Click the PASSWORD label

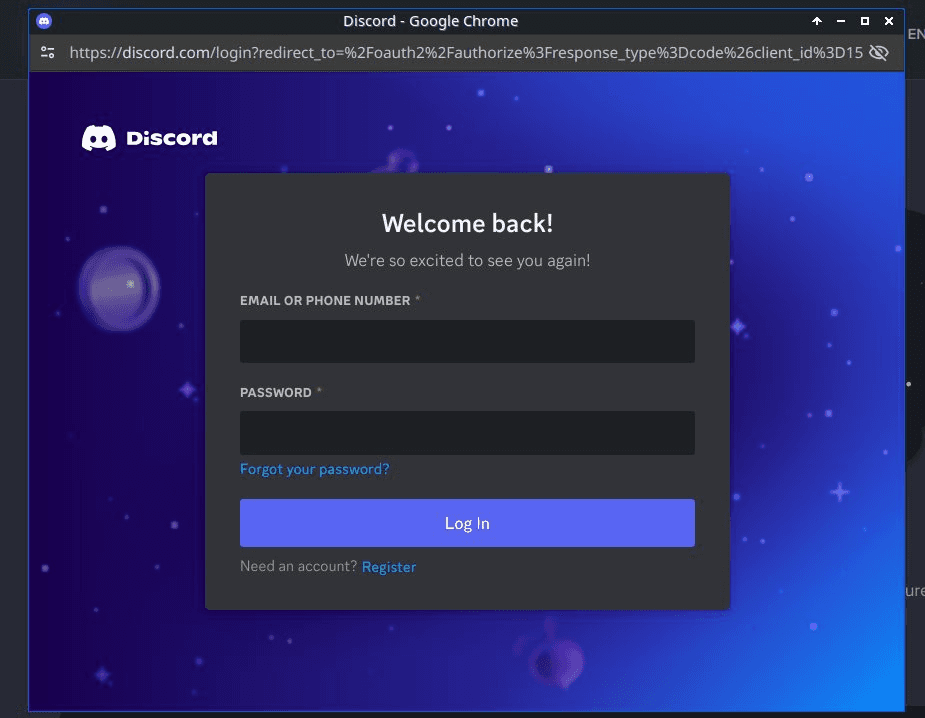point(275,392)
